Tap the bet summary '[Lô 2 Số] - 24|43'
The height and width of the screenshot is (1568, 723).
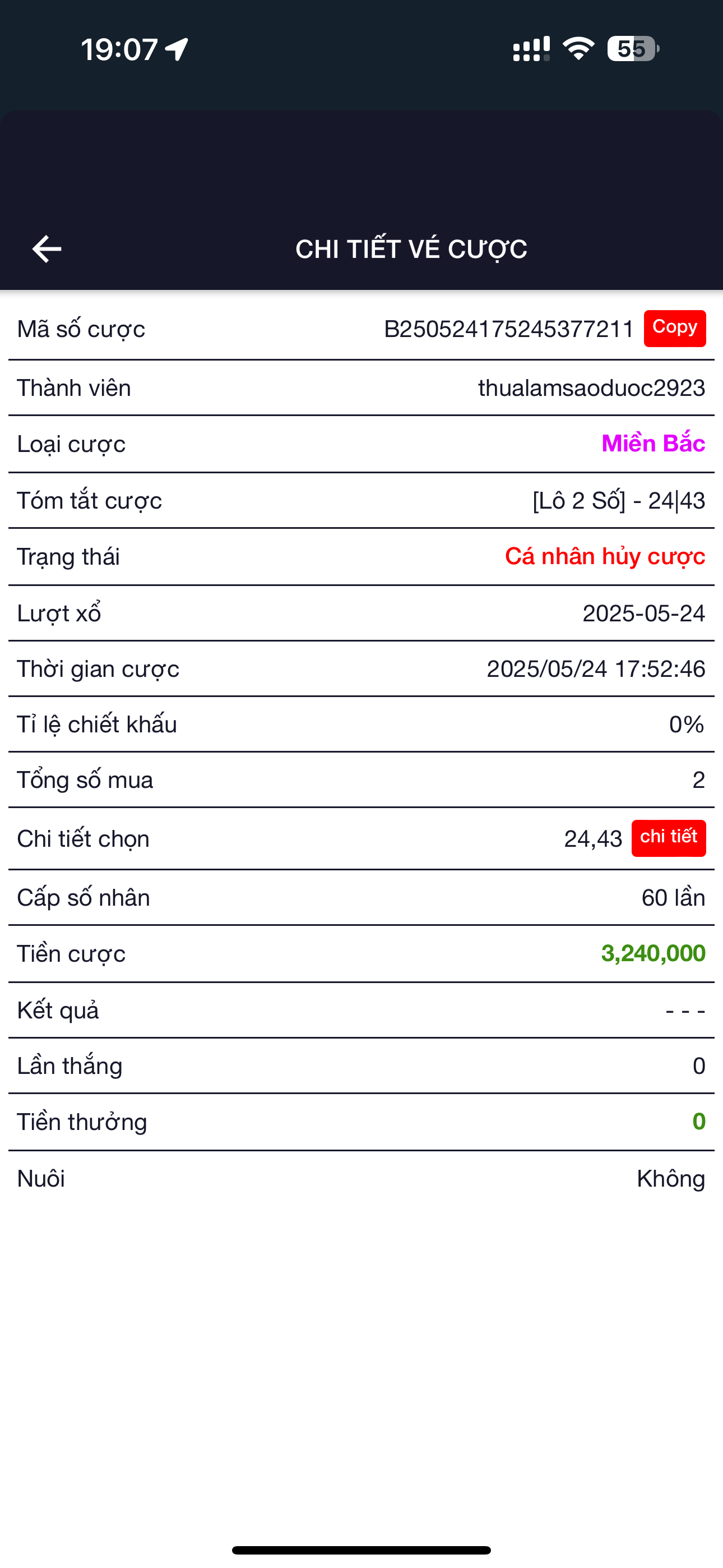(618, 500)
